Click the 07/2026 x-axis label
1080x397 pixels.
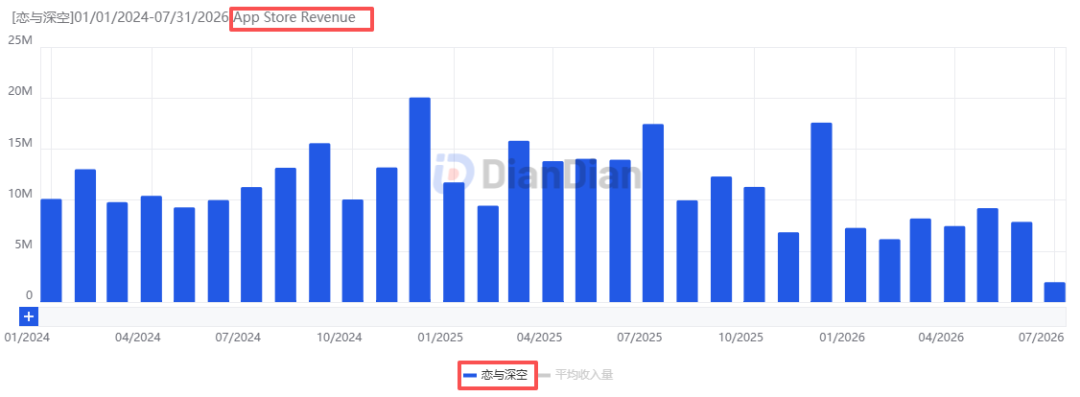click(1041, 338)
